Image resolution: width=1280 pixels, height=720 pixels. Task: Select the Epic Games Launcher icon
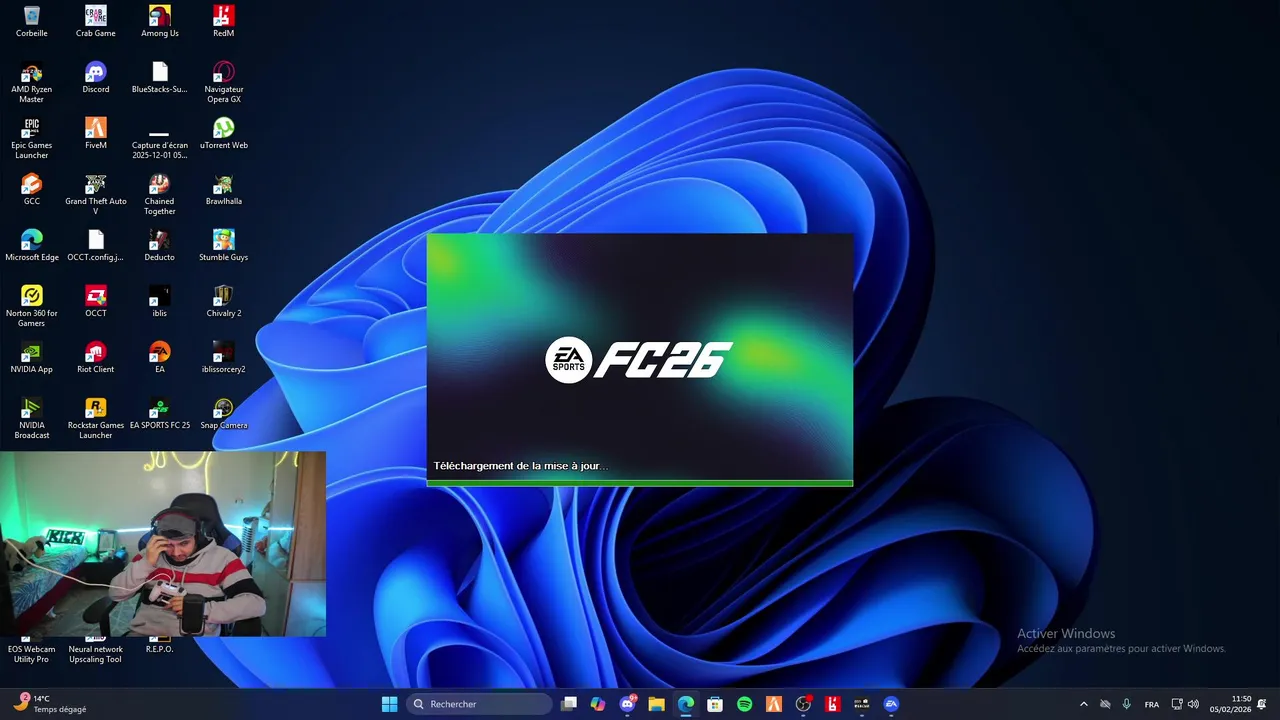31,139
